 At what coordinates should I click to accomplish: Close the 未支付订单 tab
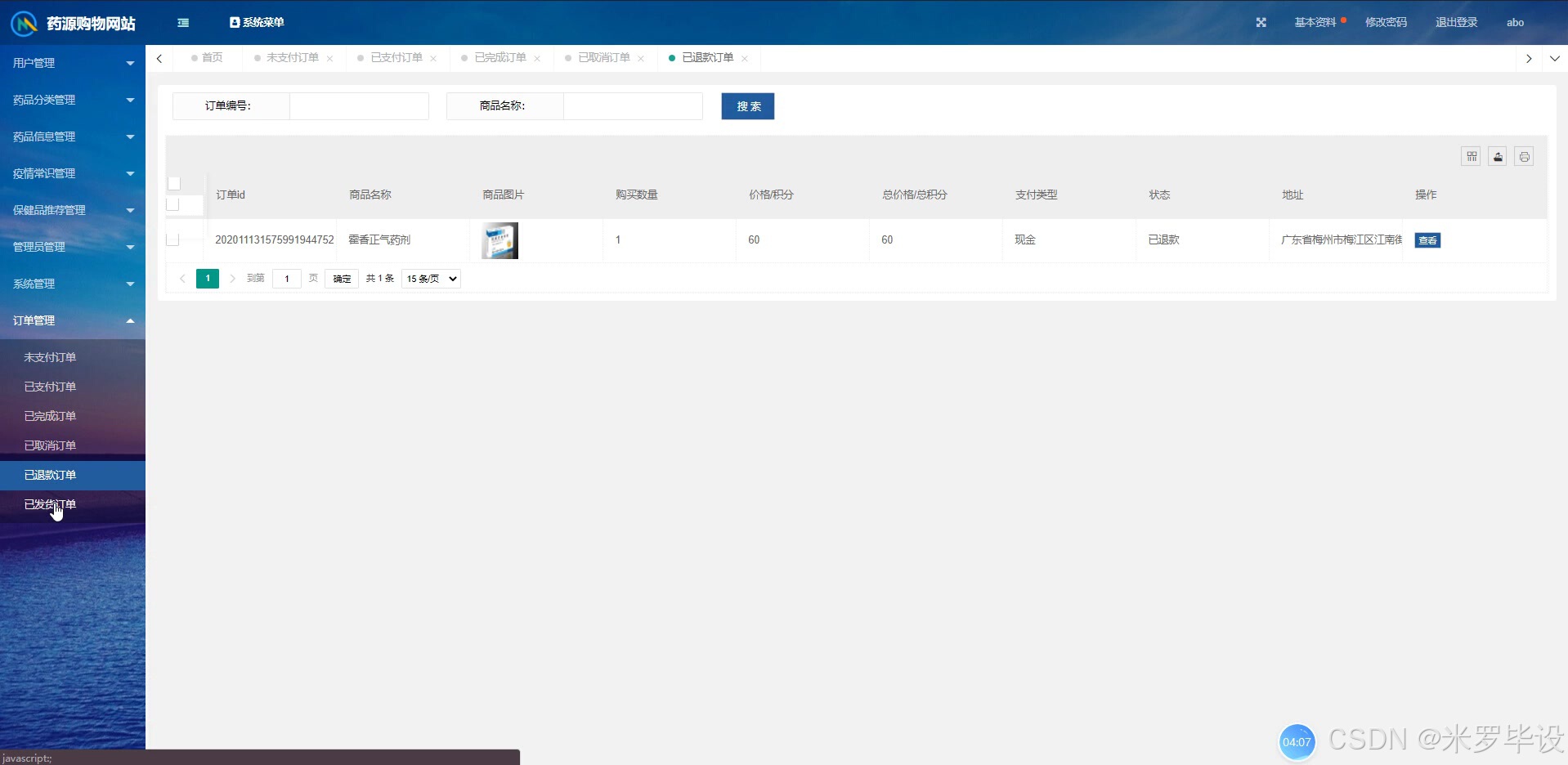pyautogui.click(x=329, y=58)
